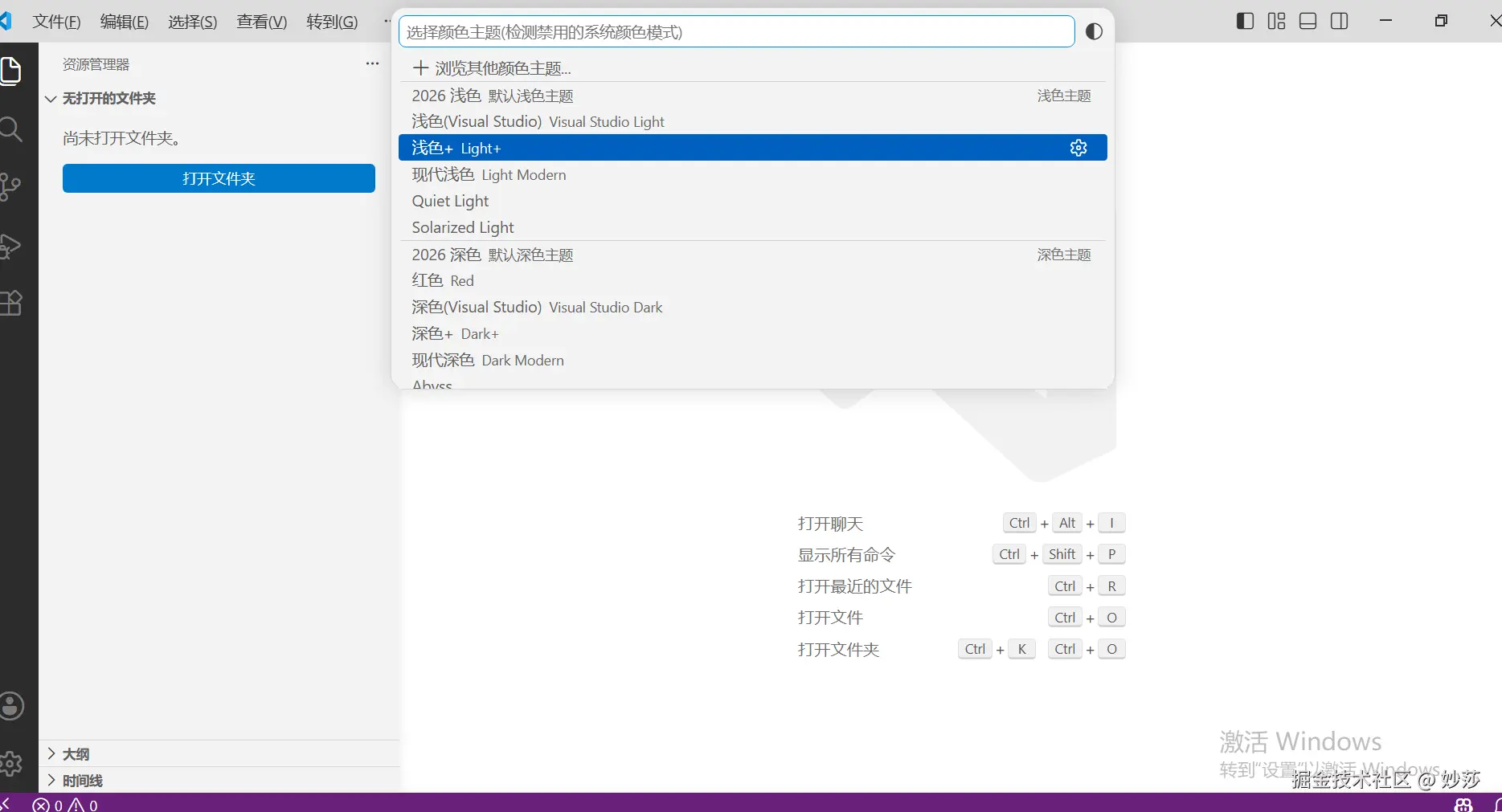
Task: Open the 转到(G) menu
Action: (x=333, y=22)
